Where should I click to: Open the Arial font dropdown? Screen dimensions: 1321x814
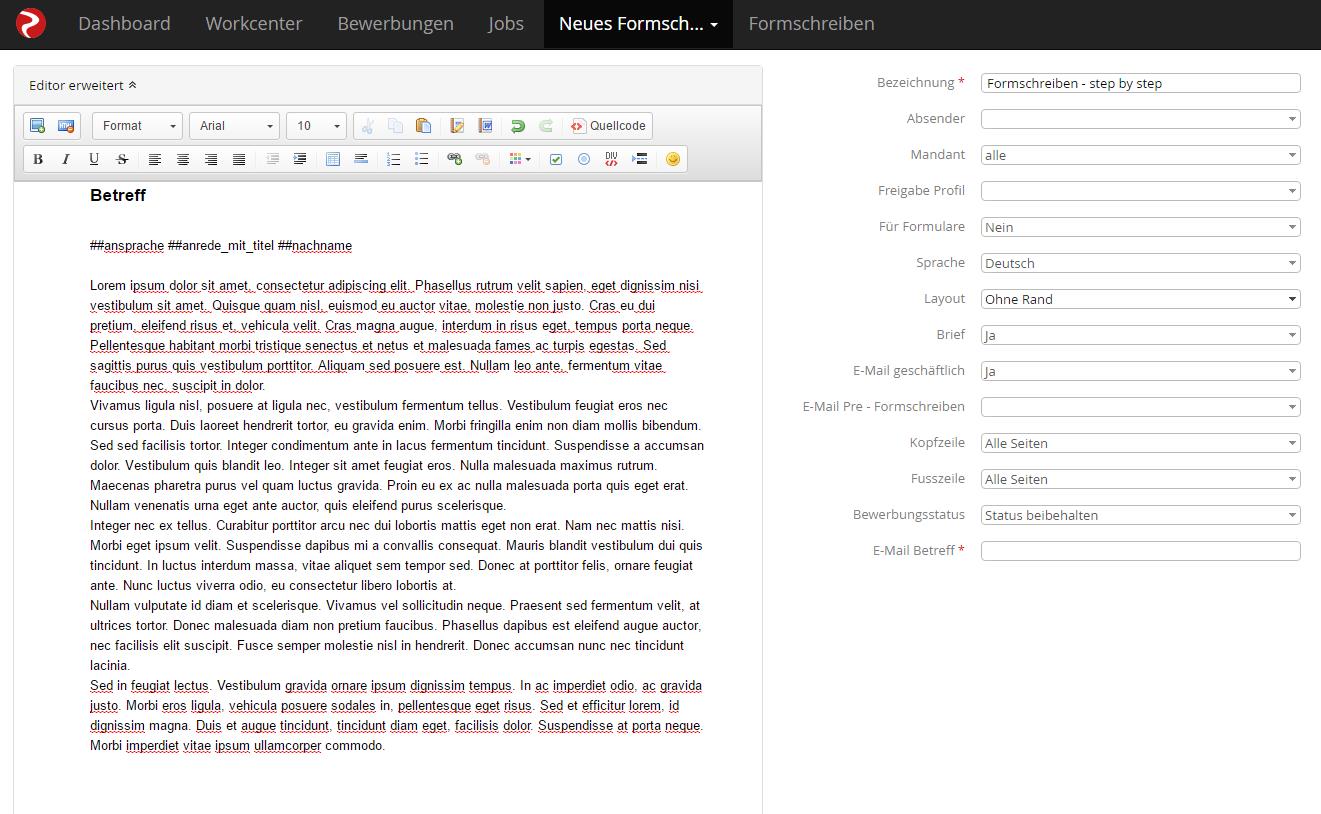(x=235, y=126)
